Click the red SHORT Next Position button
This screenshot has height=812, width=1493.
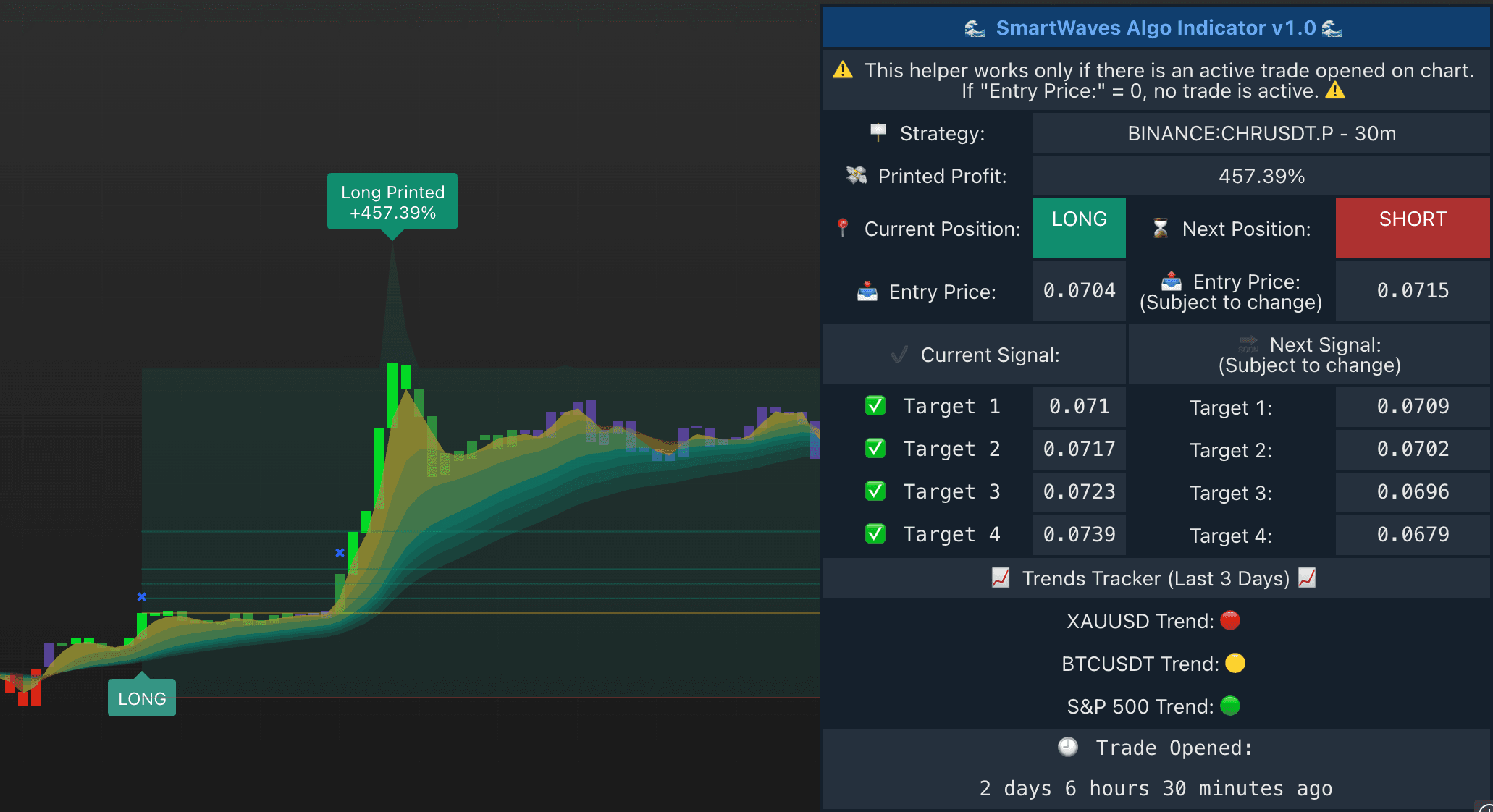(x=1411, y=228)
